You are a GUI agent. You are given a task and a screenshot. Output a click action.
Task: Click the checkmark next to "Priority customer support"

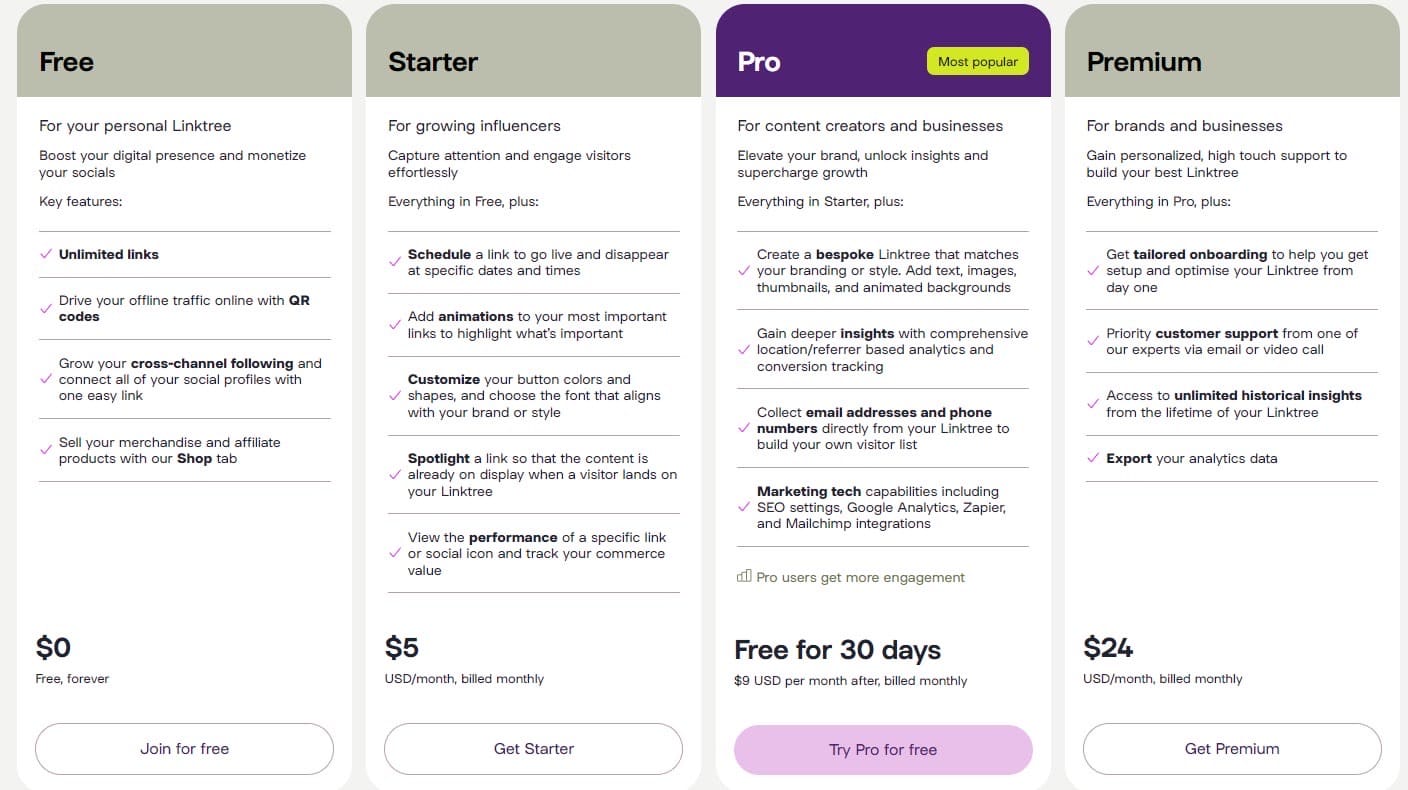coord(1091,341)
